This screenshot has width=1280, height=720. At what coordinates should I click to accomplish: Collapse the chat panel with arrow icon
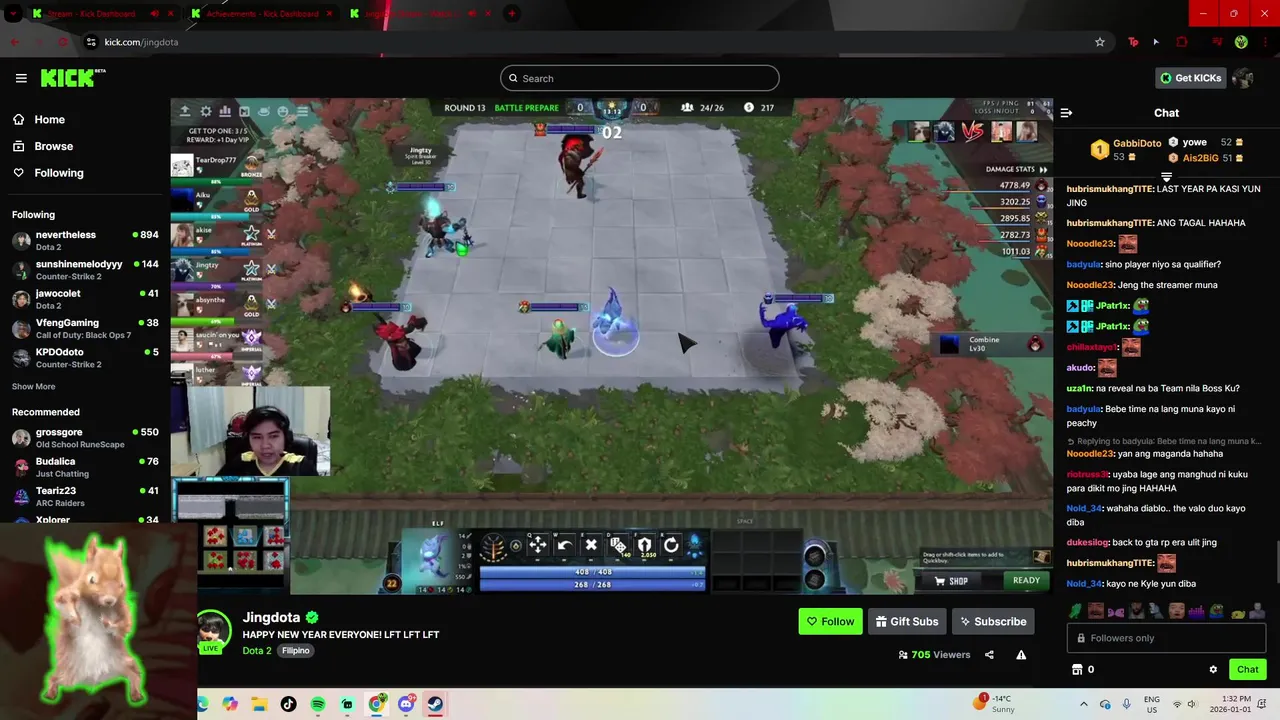click(1066, 113)
